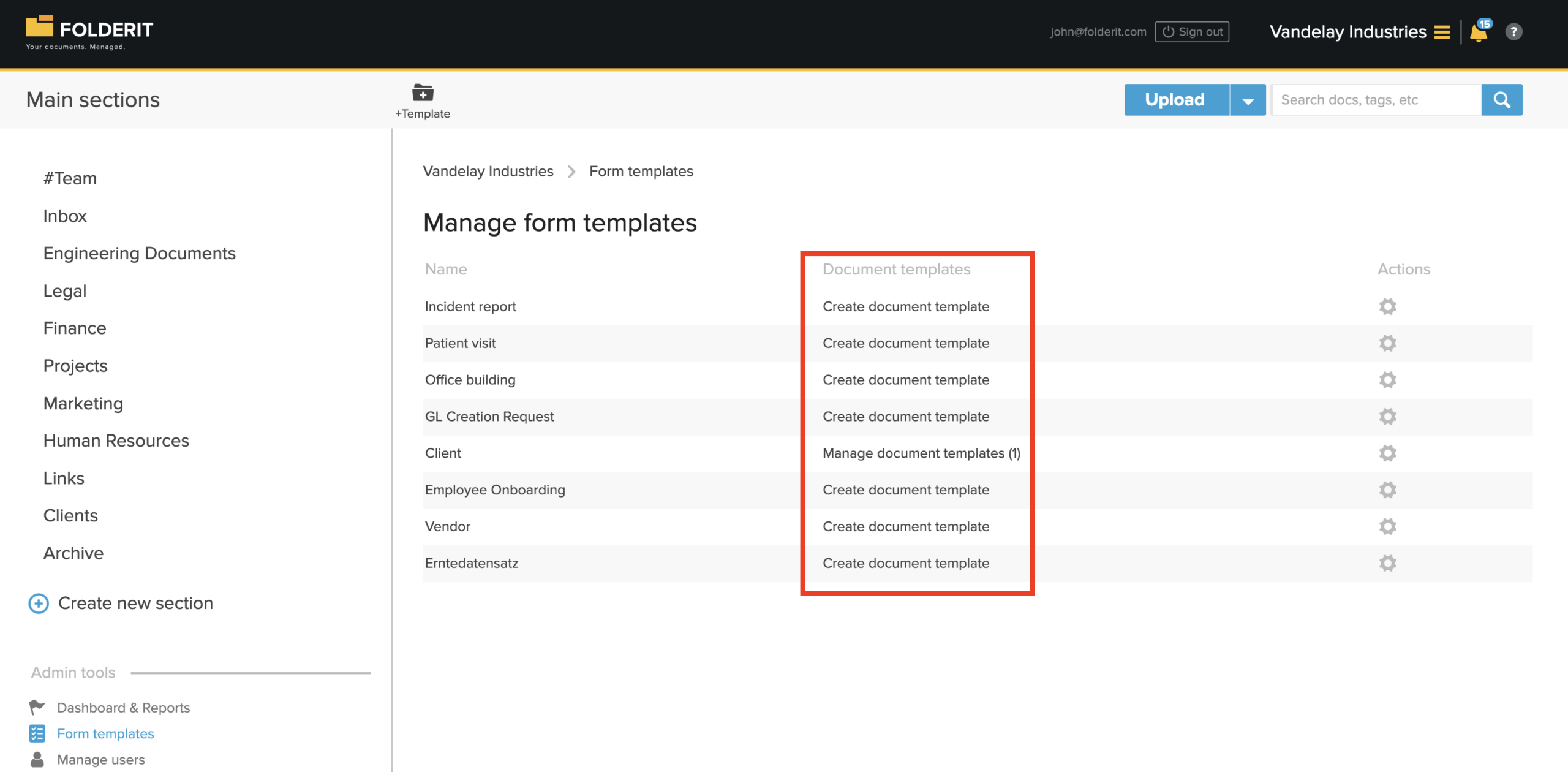
Task: Expand the Upload dropdown arrow
Action: [1248, 100]
